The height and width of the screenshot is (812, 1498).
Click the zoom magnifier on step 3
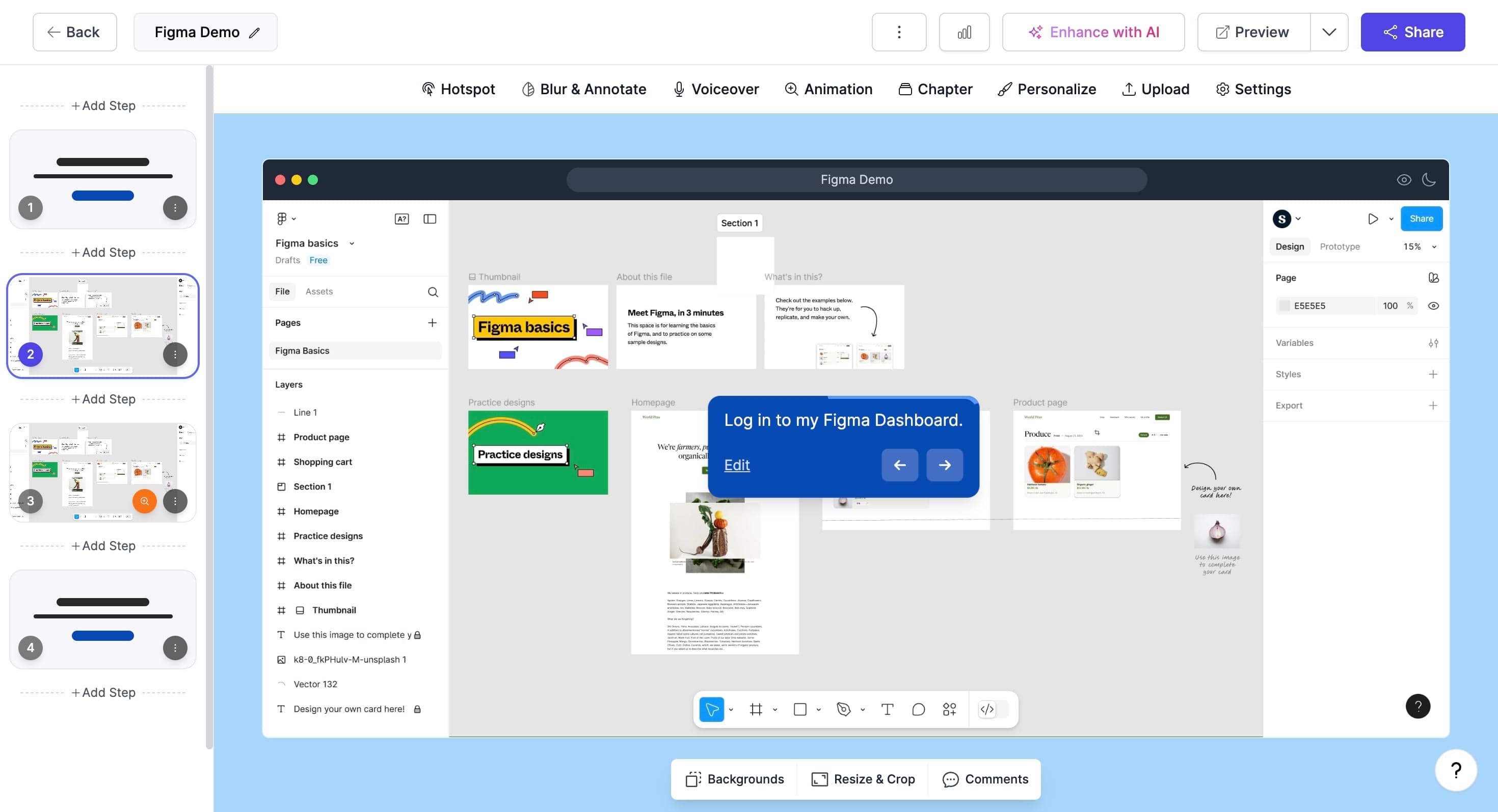145,501
